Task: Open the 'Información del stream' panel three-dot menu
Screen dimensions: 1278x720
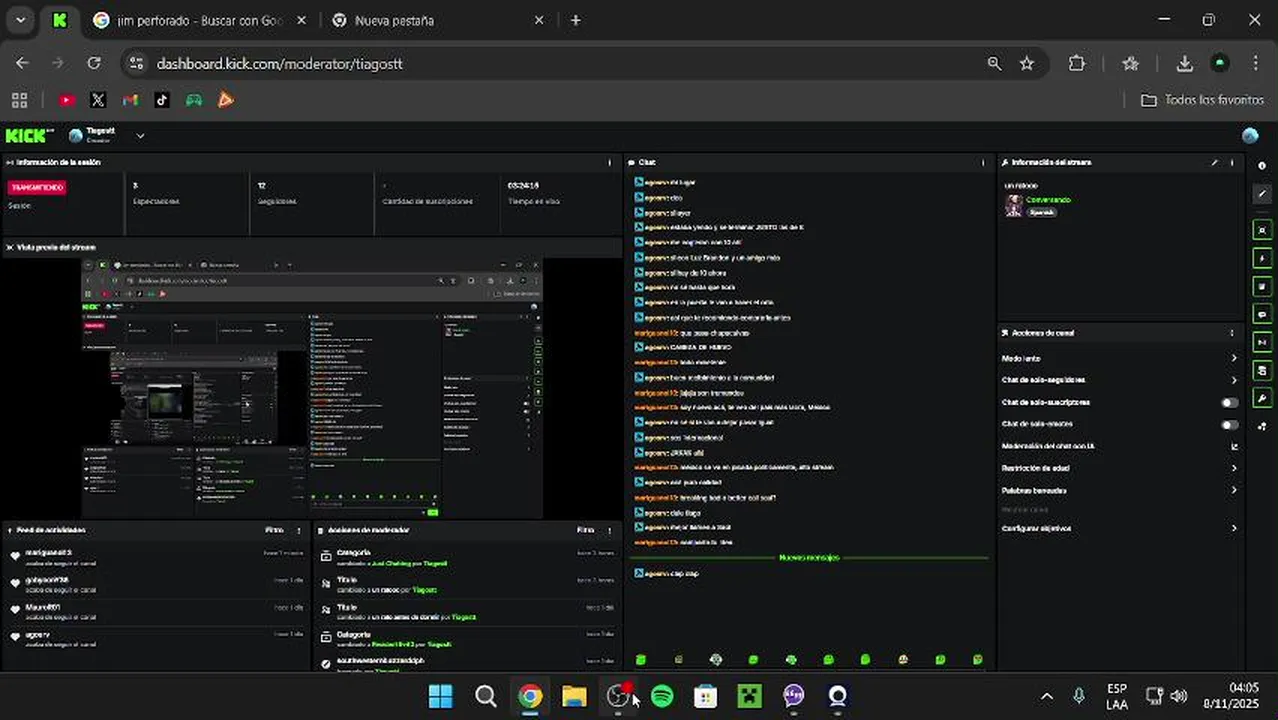Action: coord(1232,162)
